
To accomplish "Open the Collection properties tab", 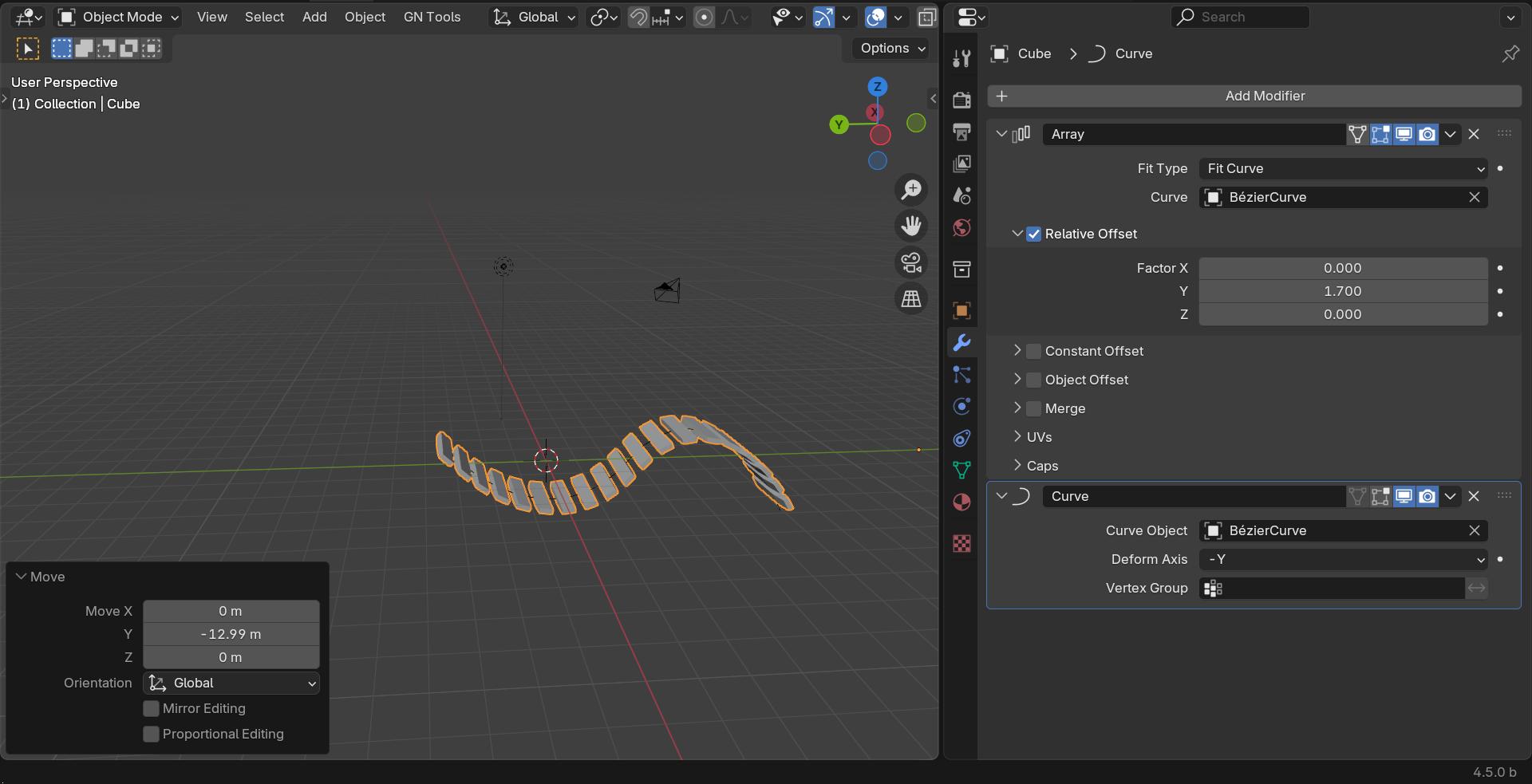I will (x=961, y=269).
